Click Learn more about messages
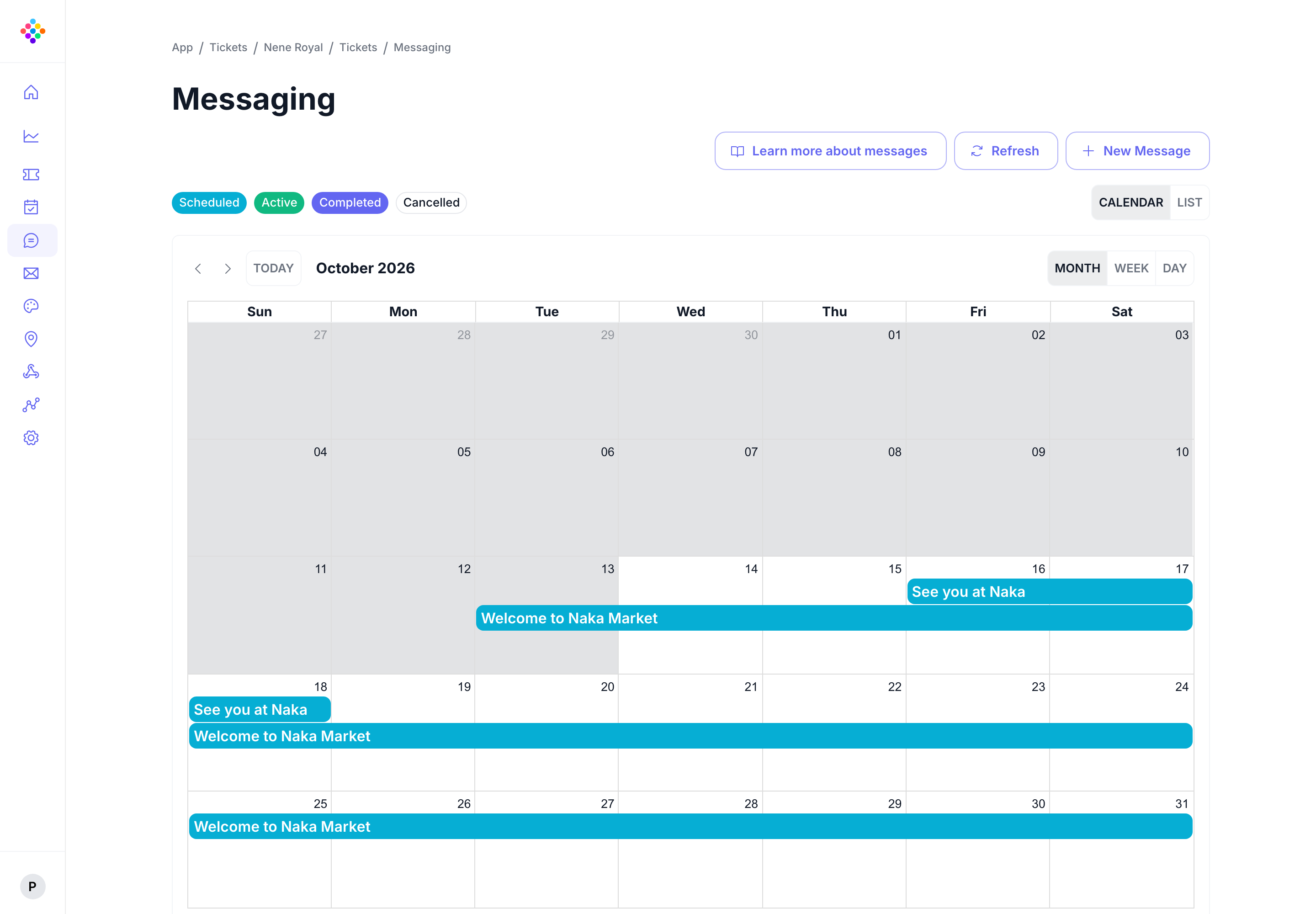 tap(830, 151)
